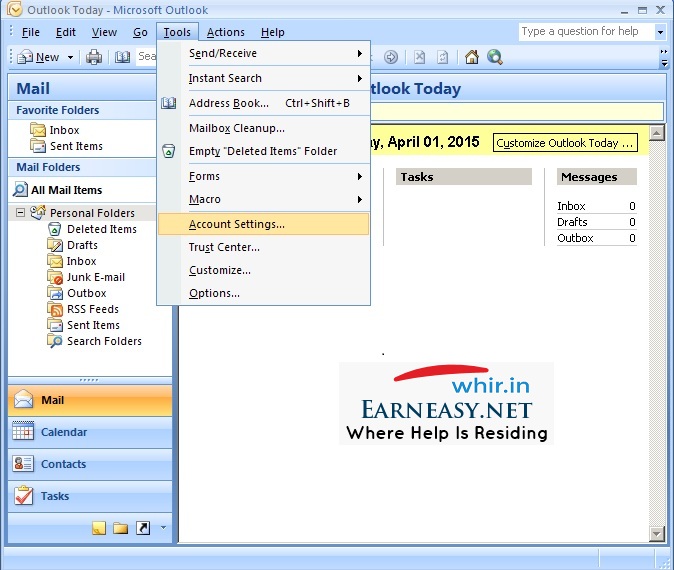The width and height of the screenshot is (674, 570).
Task: Click Junk E-mail folder icon
Action: tap(55, 277)
